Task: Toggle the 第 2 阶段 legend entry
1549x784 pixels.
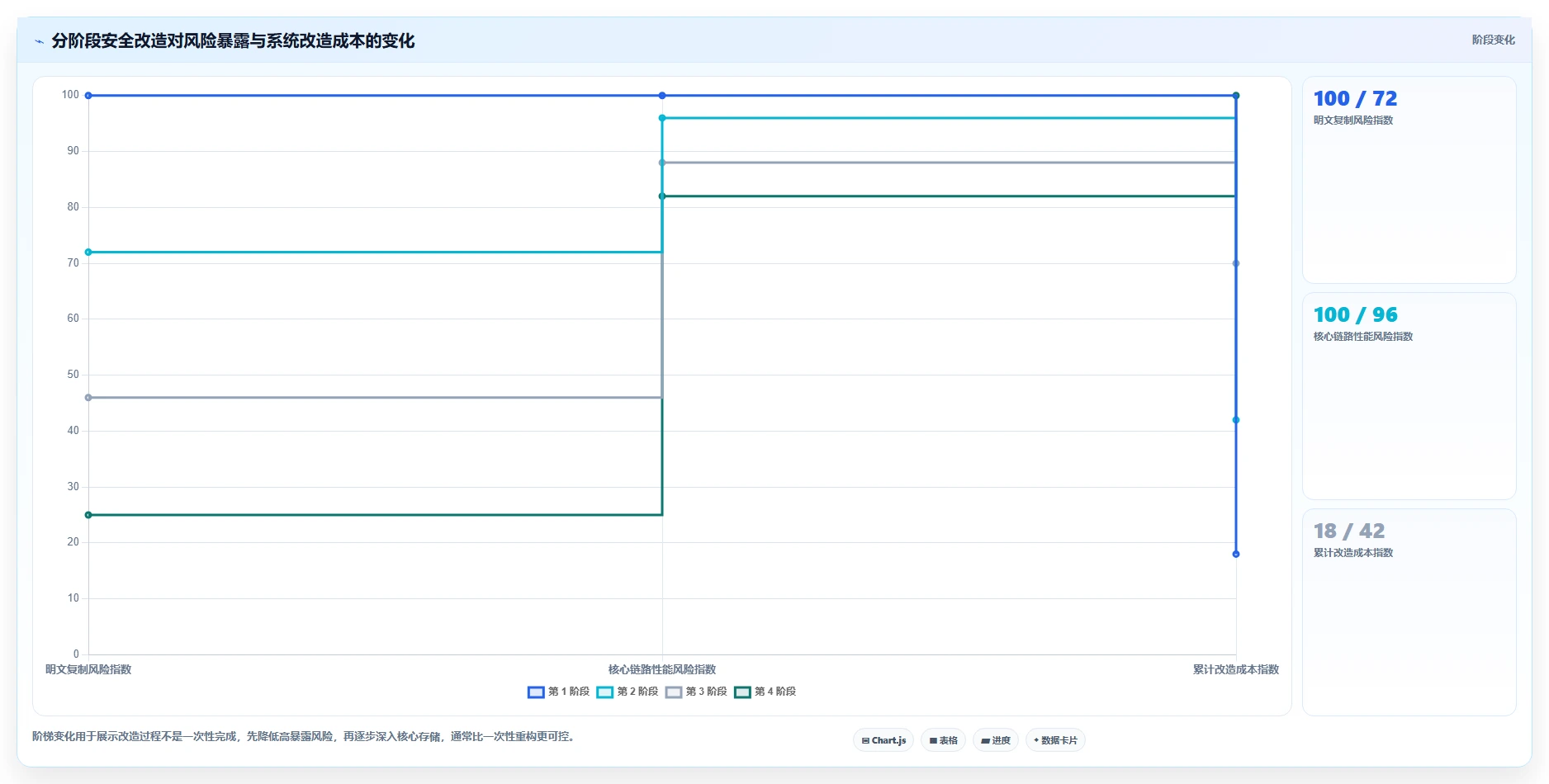Action: click(628, 692)
